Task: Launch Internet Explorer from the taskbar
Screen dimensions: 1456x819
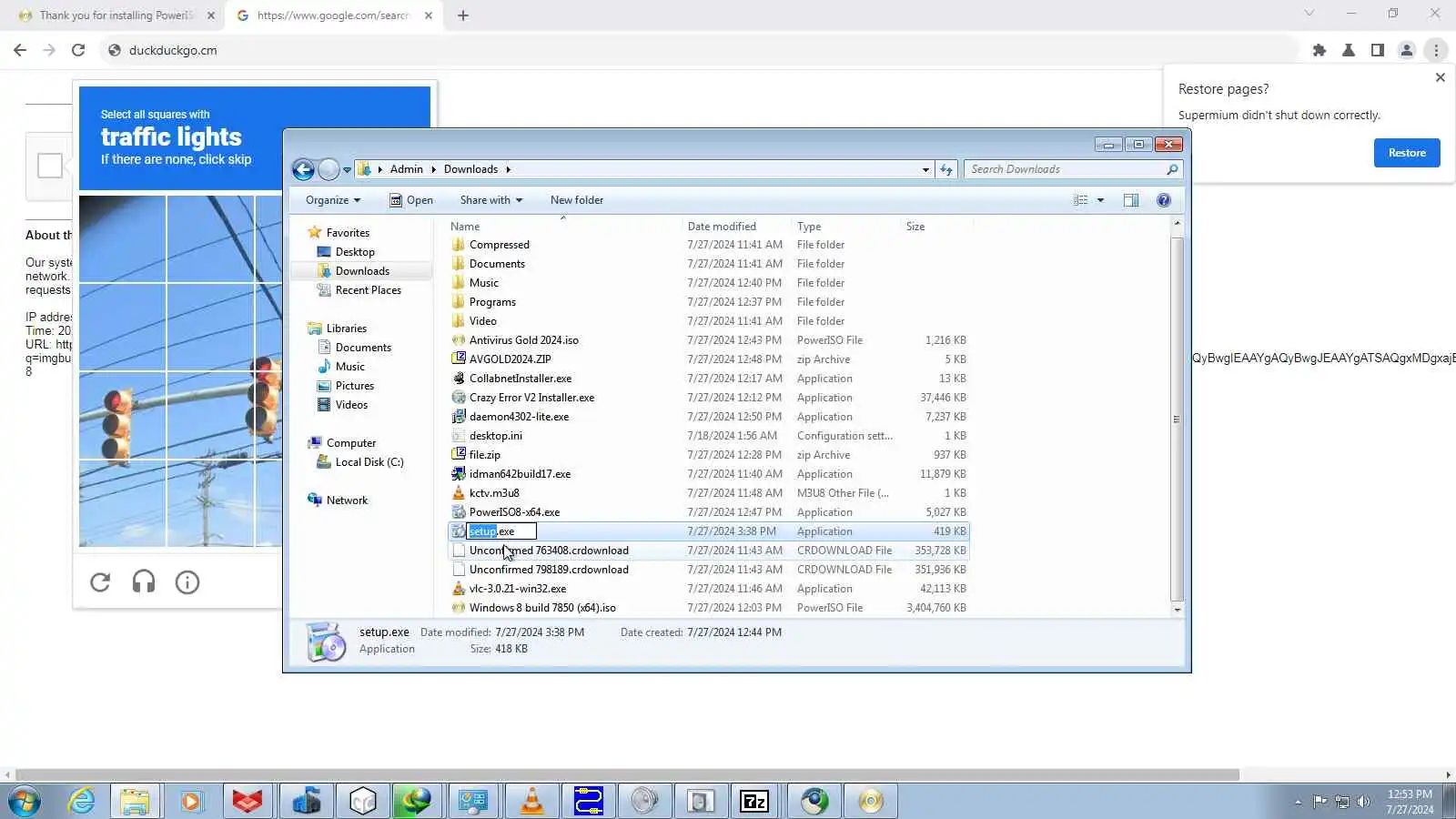Action: (x=82, y=801)
